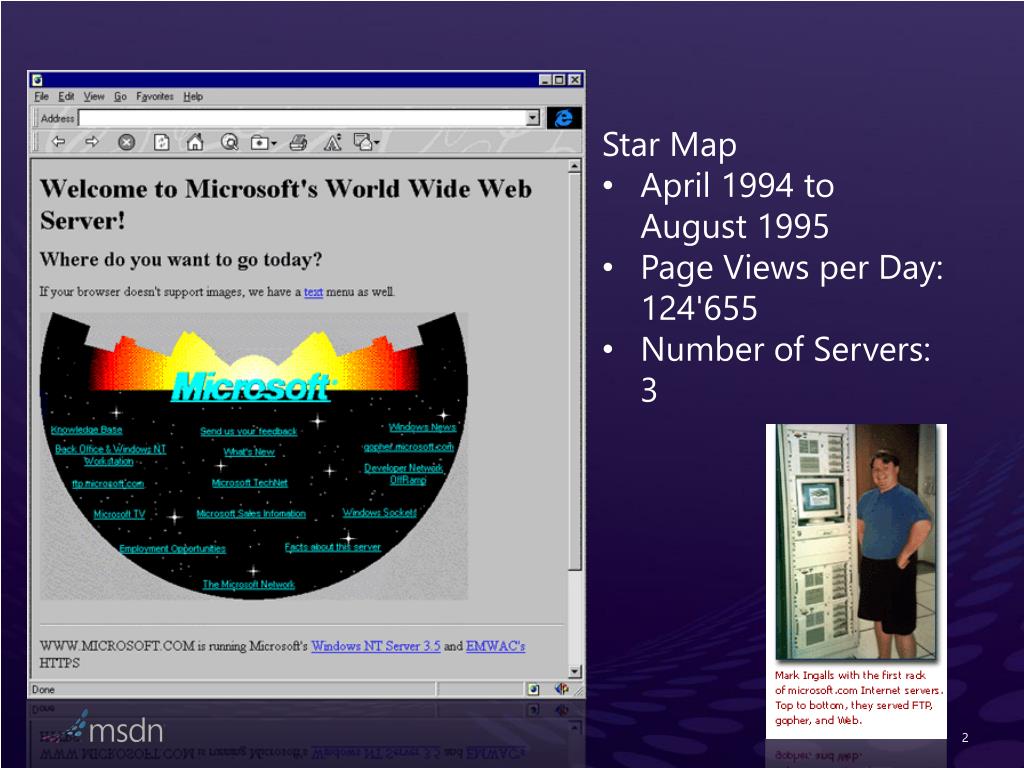This screenshot has height=768, width=1024.
Task: Follow the "text" menu link
Action: (313, 292)
